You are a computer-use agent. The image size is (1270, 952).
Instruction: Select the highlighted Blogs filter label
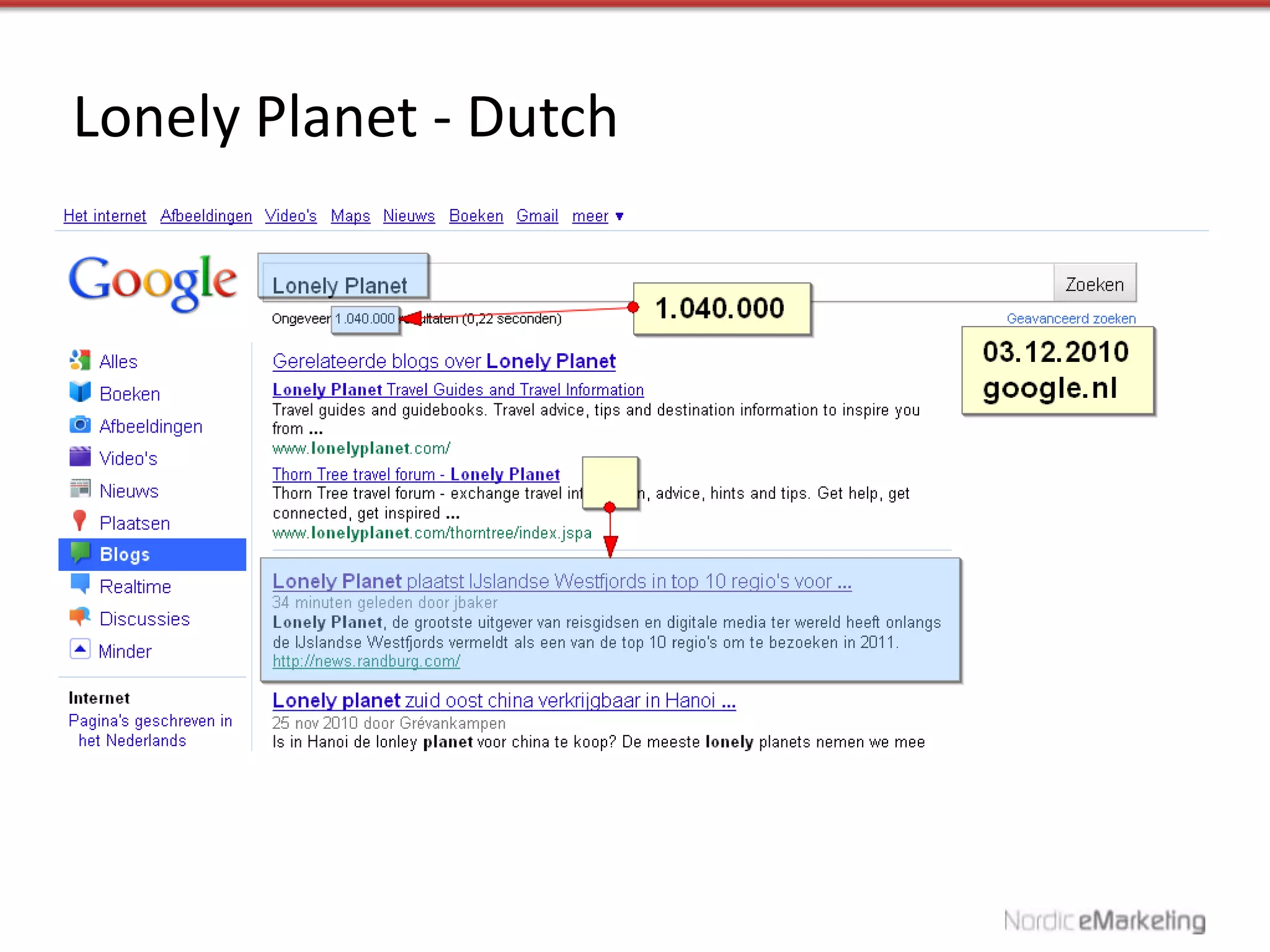pyautogui.click(x=125, y=555)
